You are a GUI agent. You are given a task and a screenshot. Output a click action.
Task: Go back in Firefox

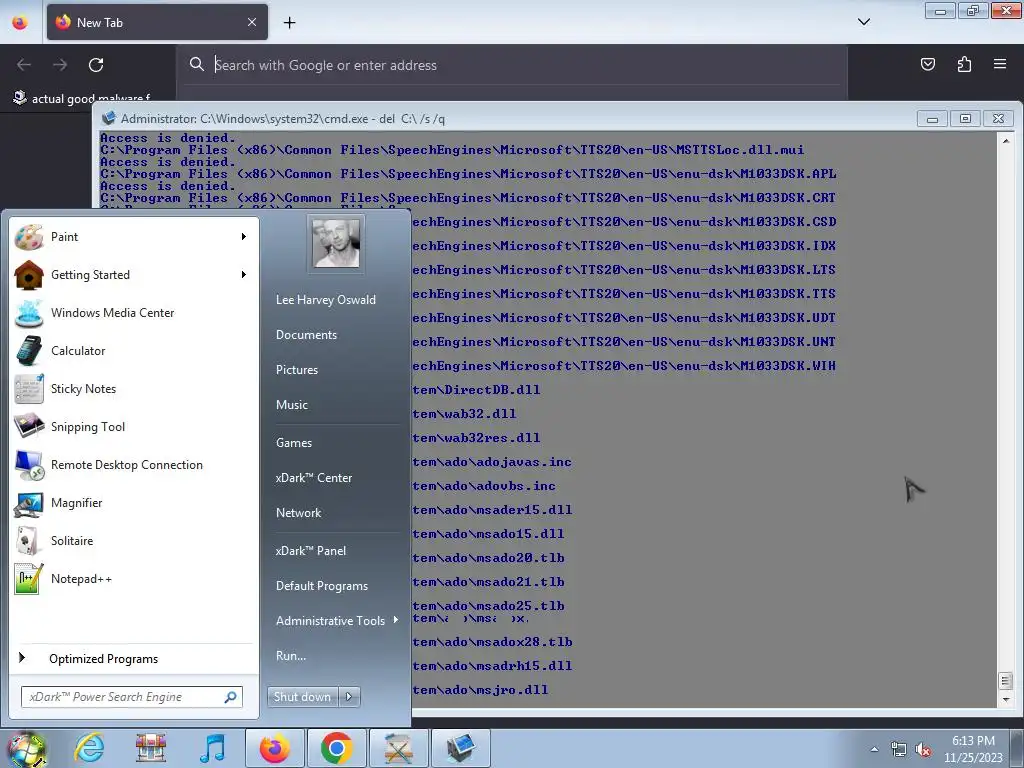(24, 65)
